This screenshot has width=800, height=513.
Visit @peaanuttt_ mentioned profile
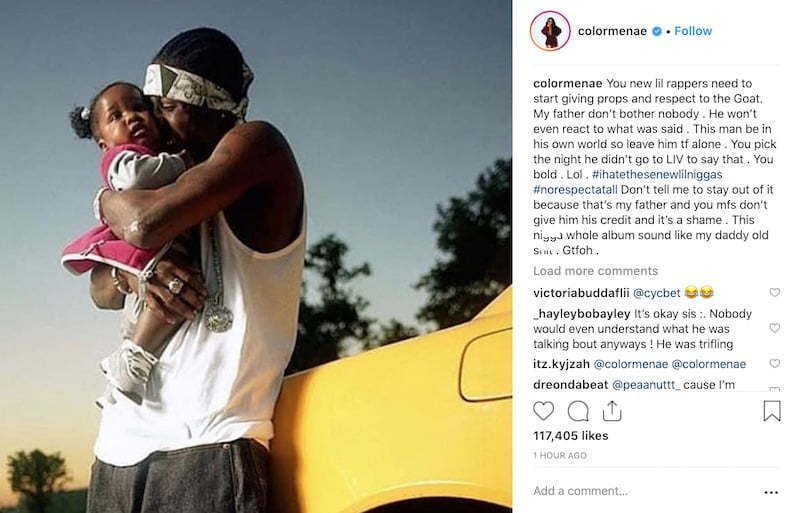[x=645, y=385]
